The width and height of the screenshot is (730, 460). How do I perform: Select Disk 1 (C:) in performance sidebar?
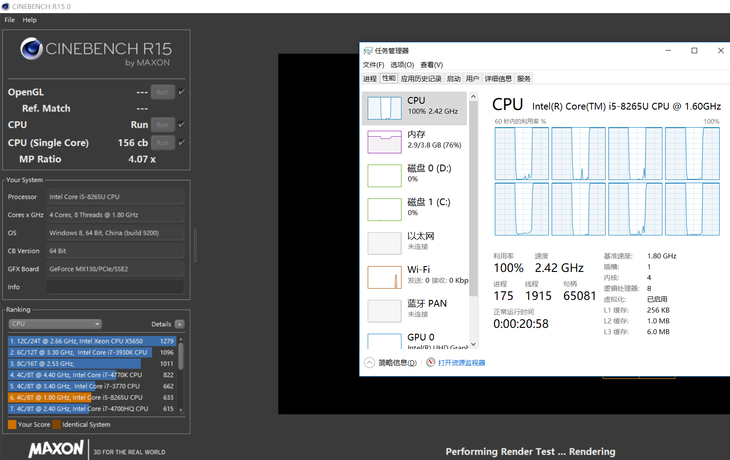coord(414,209)
